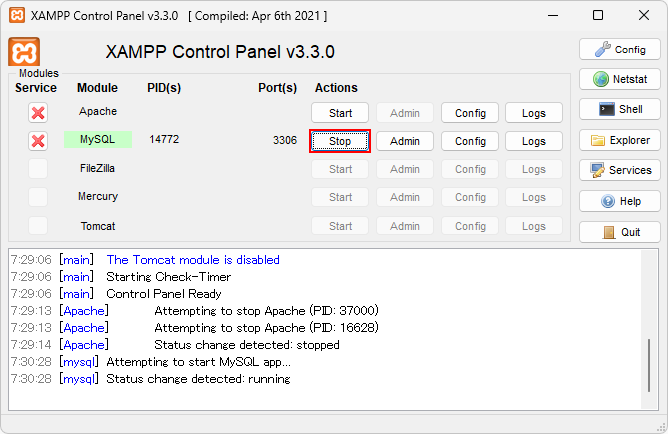Click the Mercury Admin button
668x434 pixels.
point(405,197)
